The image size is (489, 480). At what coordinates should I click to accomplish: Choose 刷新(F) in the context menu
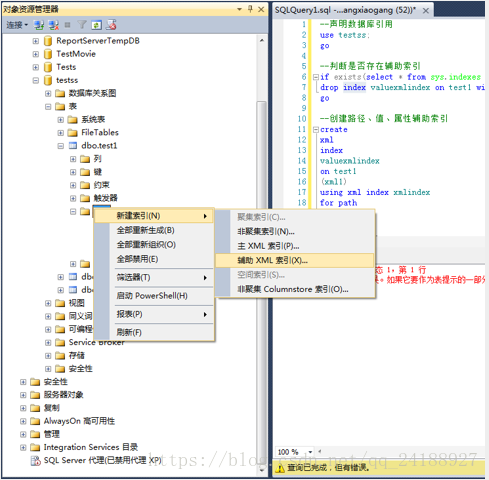[154, 332]
